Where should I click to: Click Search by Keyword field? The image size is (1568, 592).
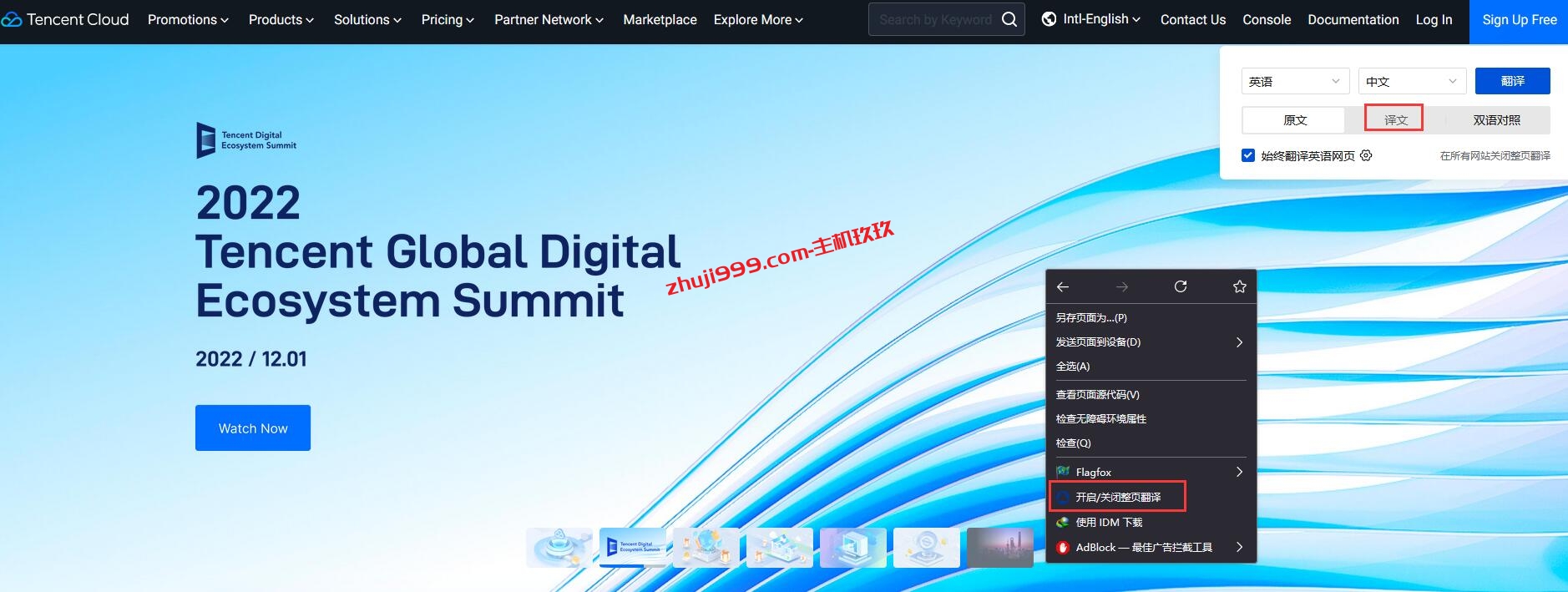935,19
